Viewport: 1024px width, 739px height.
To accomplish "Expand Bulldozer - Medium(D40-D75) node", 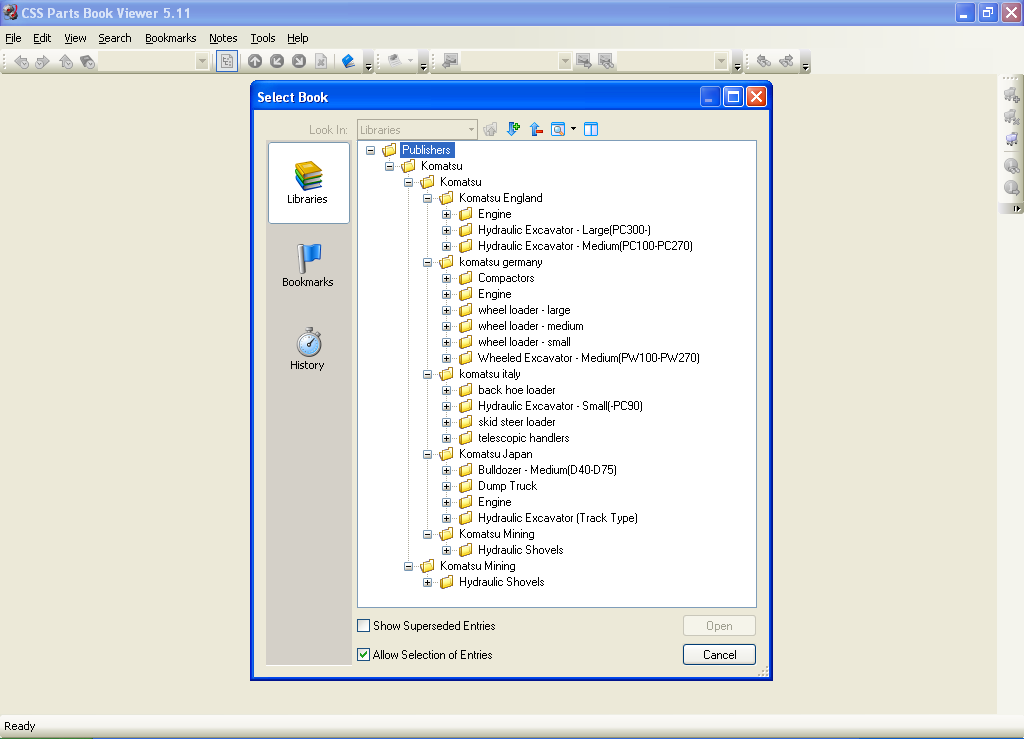I will 447,470.
